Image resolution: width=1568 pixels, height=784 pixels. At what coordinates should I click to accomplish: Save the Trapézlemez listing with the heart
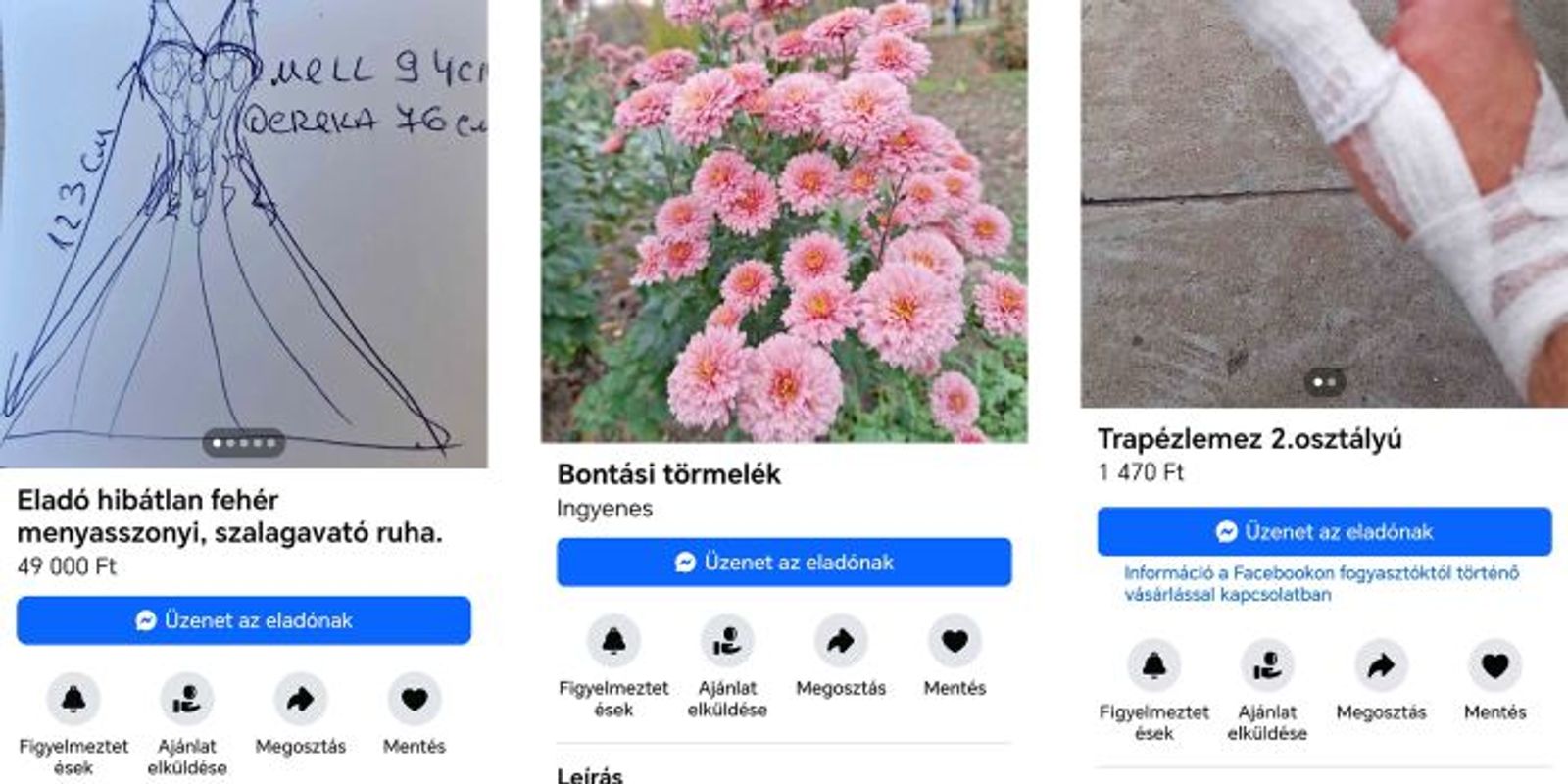pyautogui.click(x=1494, y=665)
